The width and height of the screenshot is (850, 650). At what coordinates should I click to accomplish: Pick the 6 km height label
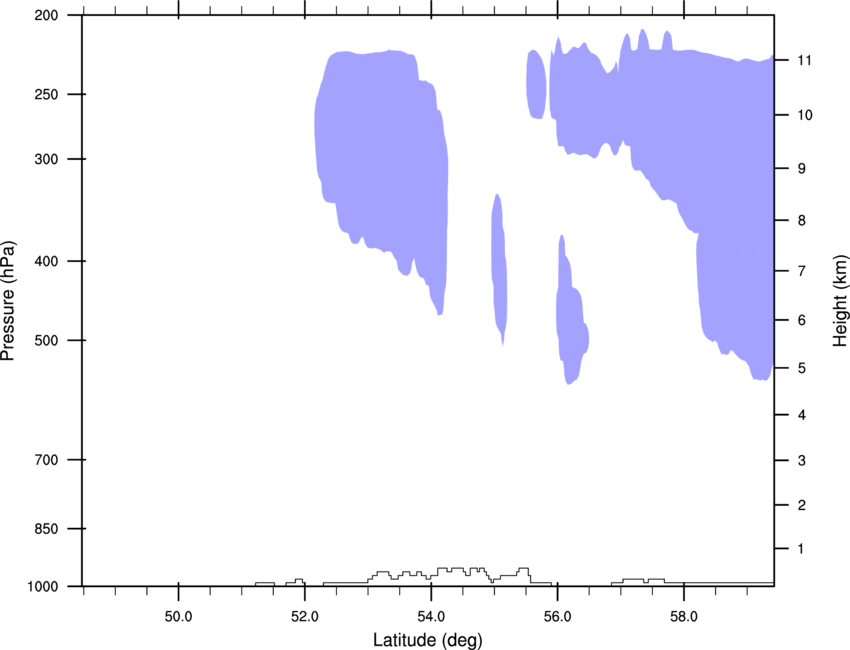tap(802, 320)
